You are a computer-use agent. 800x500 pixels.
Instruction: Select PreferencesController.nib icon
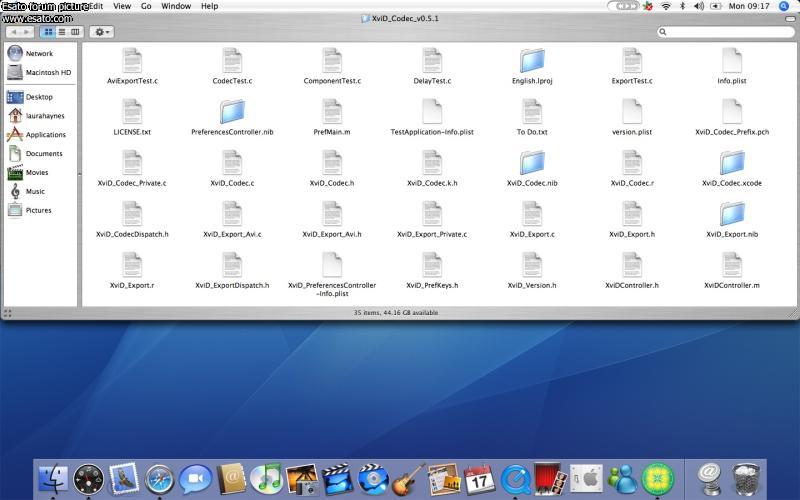[232, 112]
